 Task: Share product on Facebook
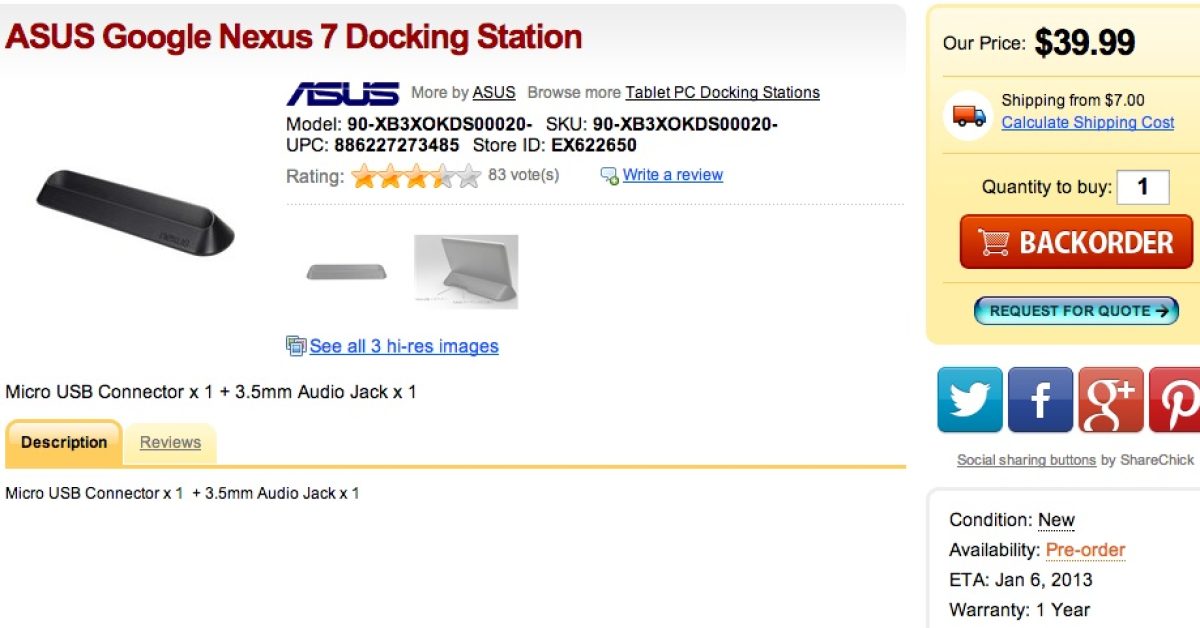[1040, 400]
